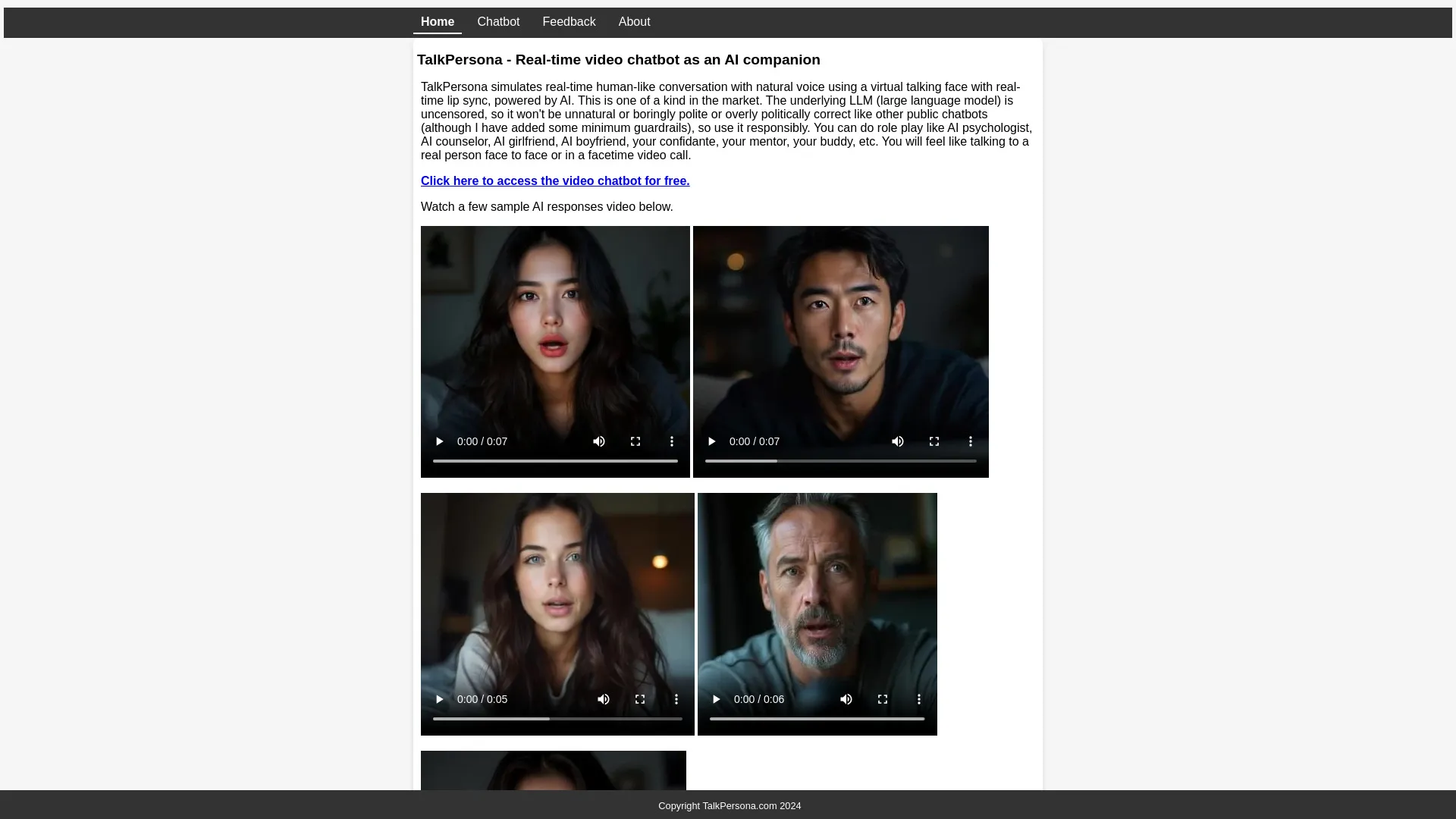Play the middle-left brunette woman's video

point(440,698)
